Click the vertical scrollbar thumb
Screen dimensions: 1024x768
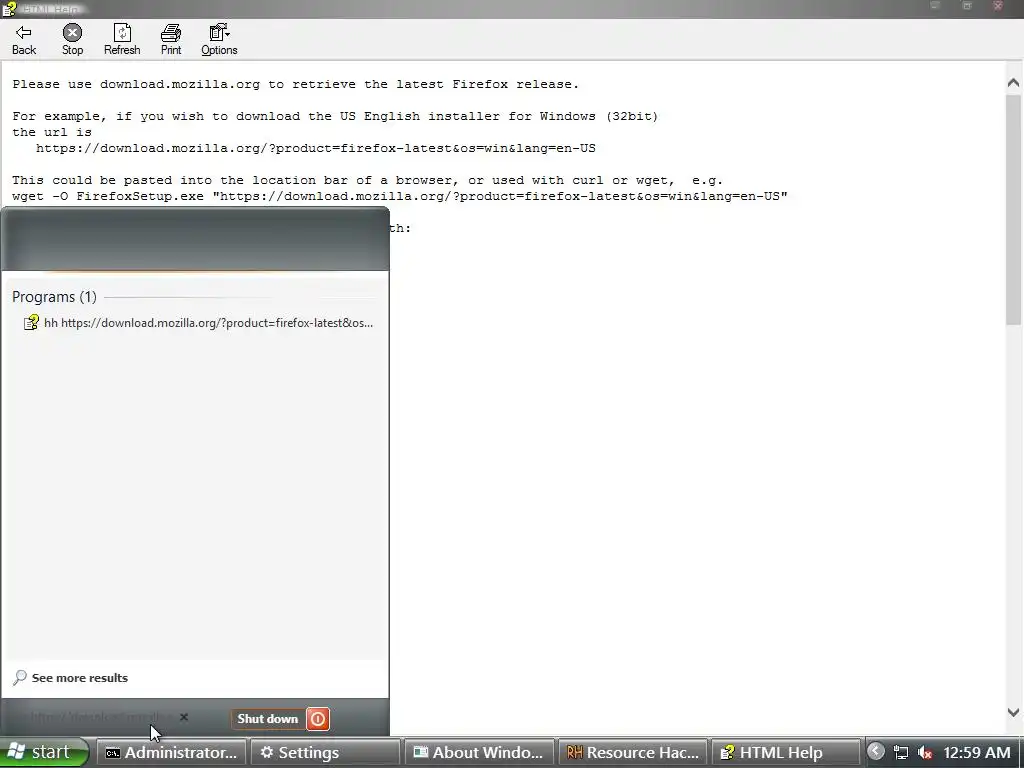(x=1013, y=209)
